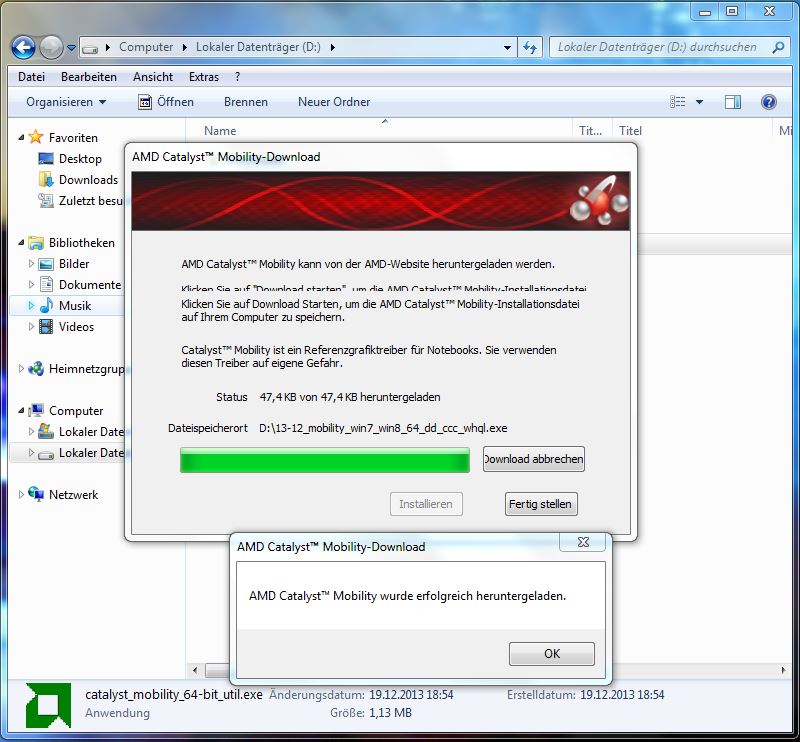
Task: Click the Heimnetzgruppe icon
Action: click(x=36, y=368)
